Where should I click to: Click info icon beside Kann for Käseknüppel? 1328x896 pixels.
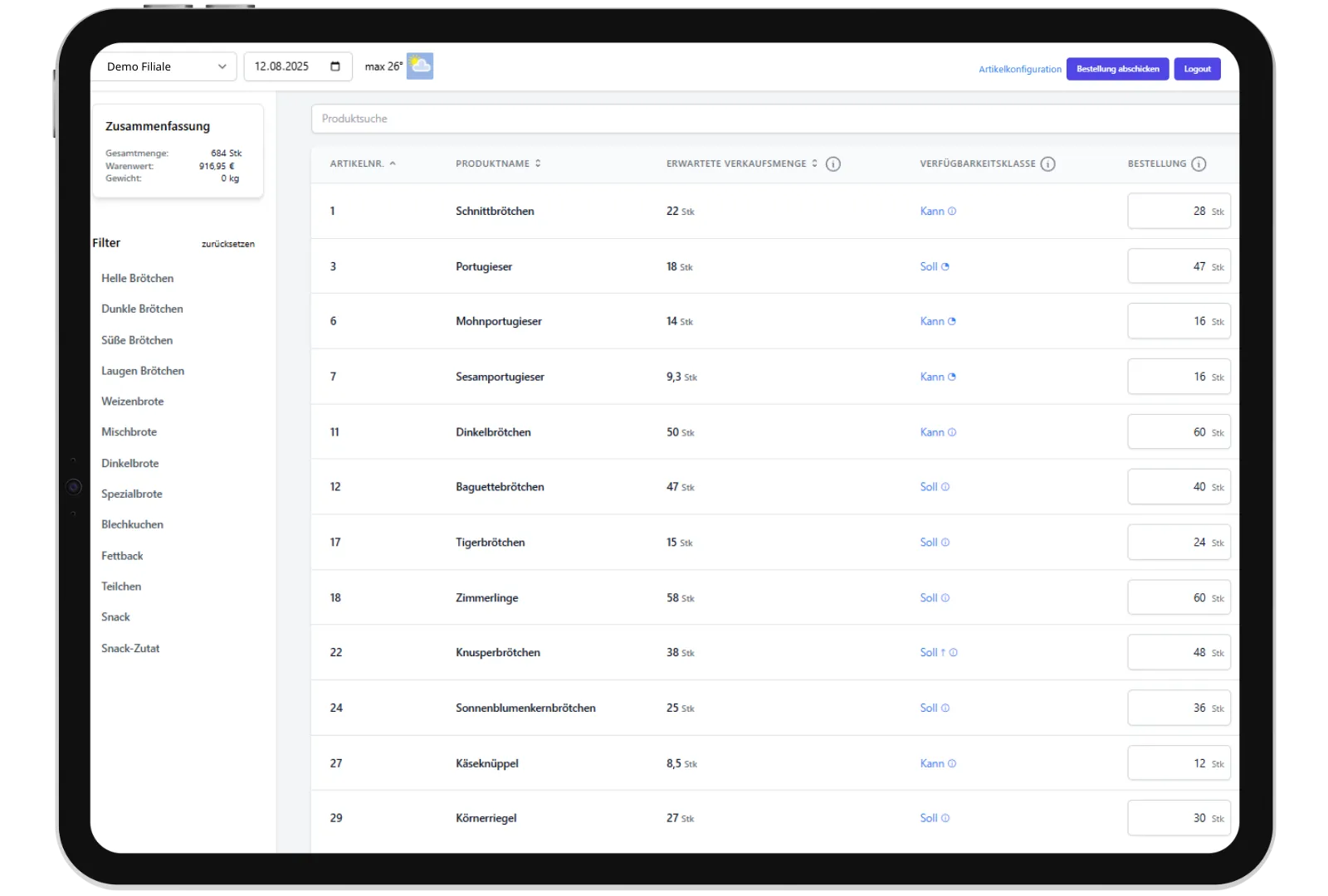coord(952,764)
